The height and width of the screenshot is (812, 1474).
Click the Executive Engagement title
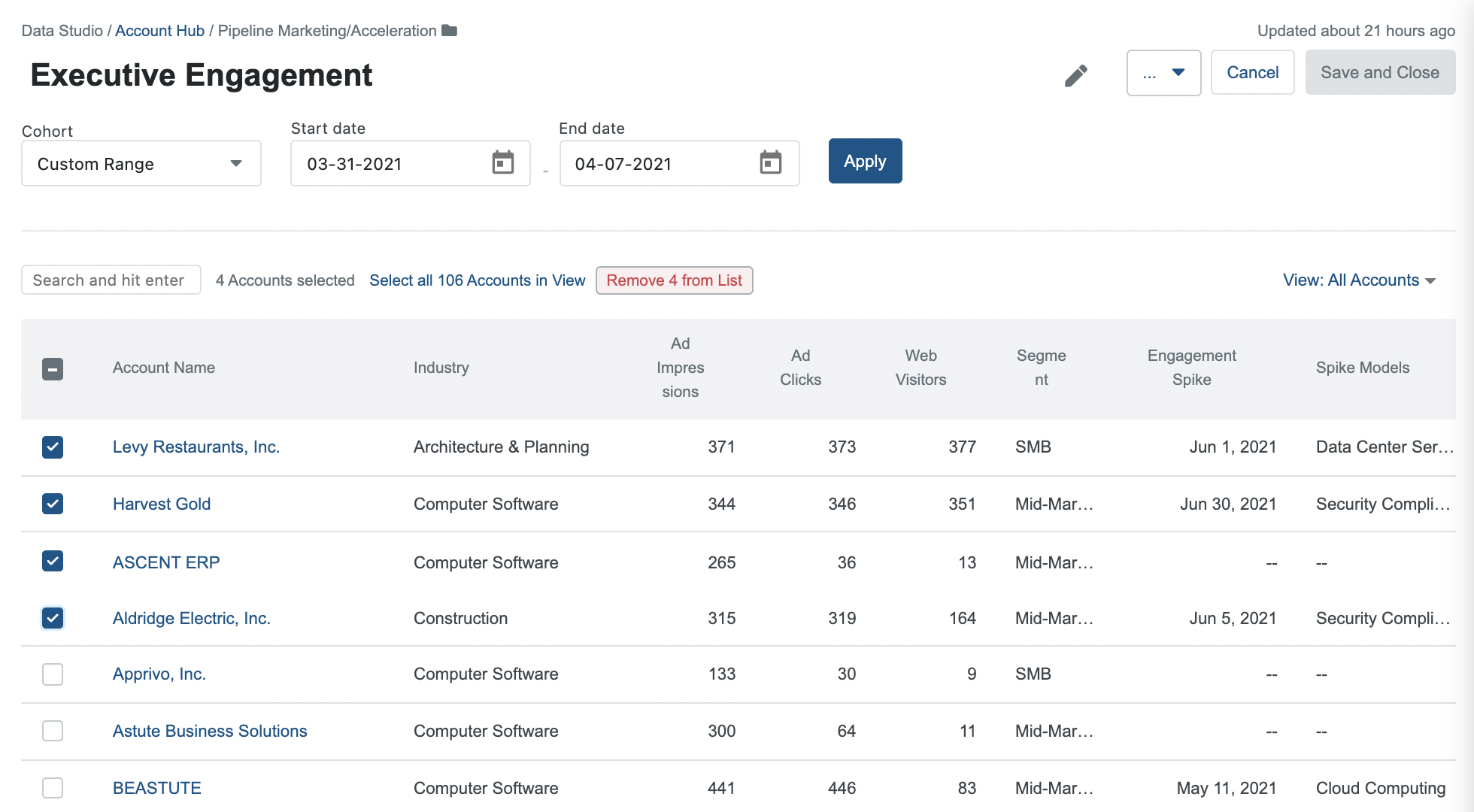pos(202,75)
